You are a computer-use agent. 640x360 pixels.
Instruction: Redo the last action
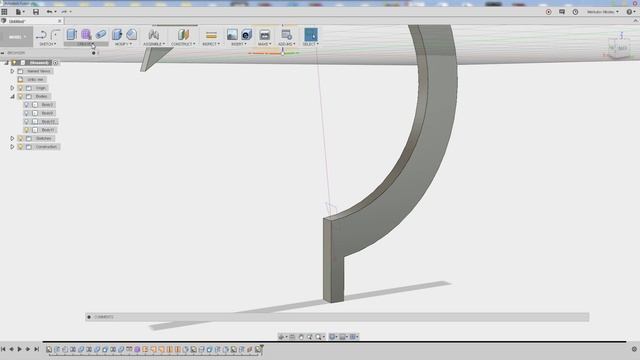coord(64,12)
